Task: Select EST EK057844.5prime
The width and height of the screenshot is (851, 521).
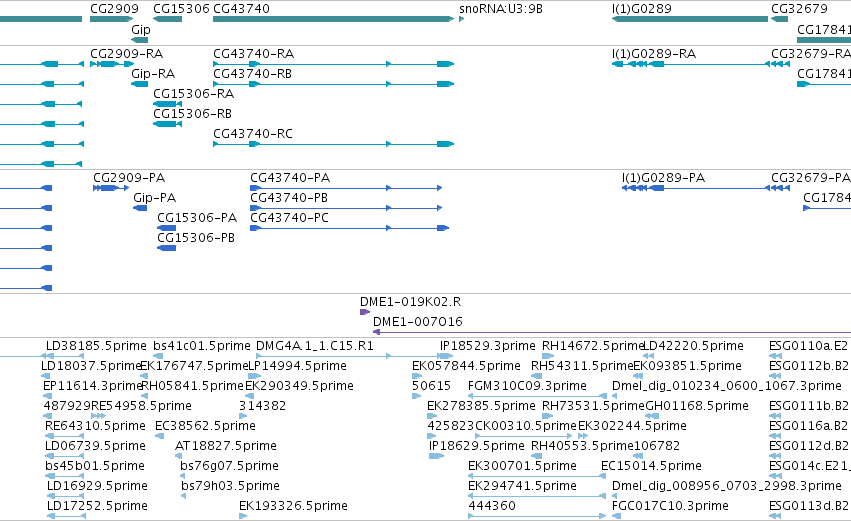Action: coord(466,366)
